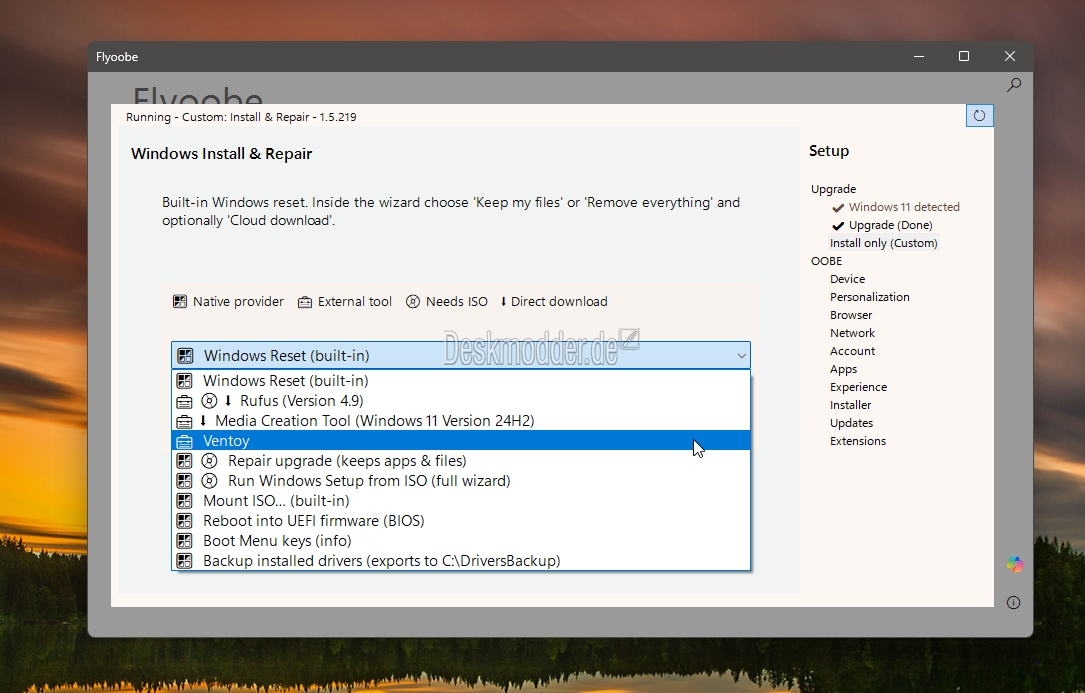Click the refresh icon button
The width and height of the screenshot is (1085, 693).
click(979, 116)
